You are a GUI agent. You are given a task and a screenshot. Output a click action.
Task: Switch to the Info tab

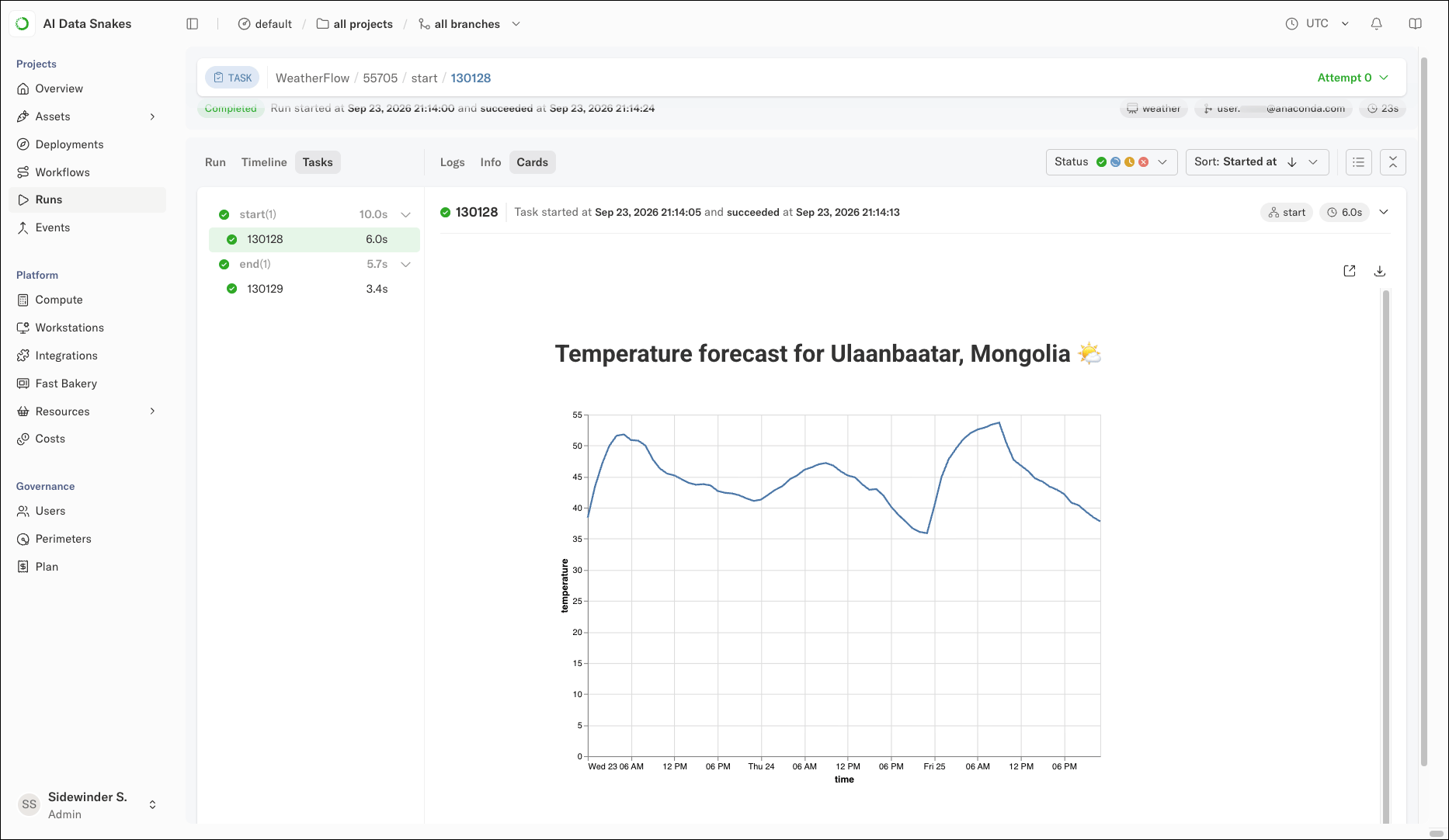pyautogui.click(x=491, y=162)
